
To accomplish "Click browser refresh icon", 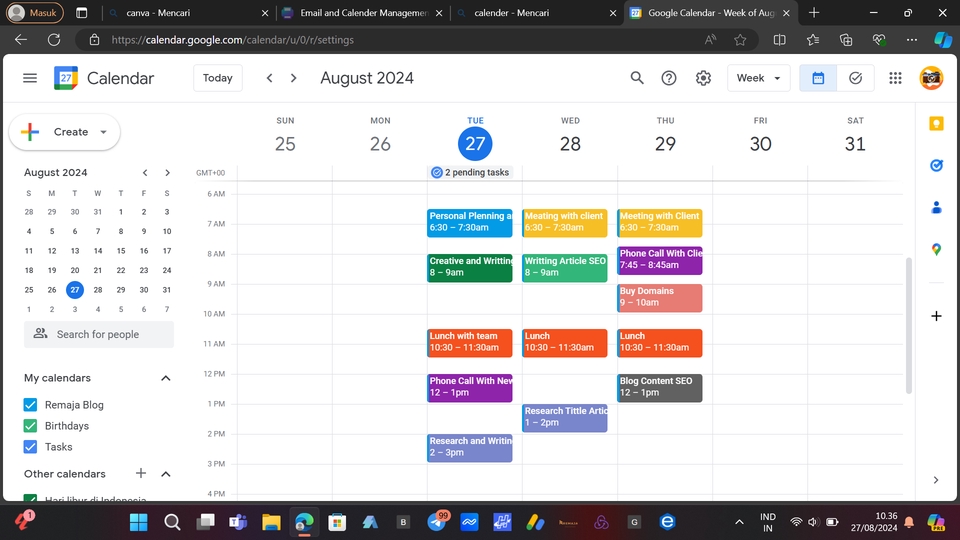I will pyautogui.click(x=54, y=40).
